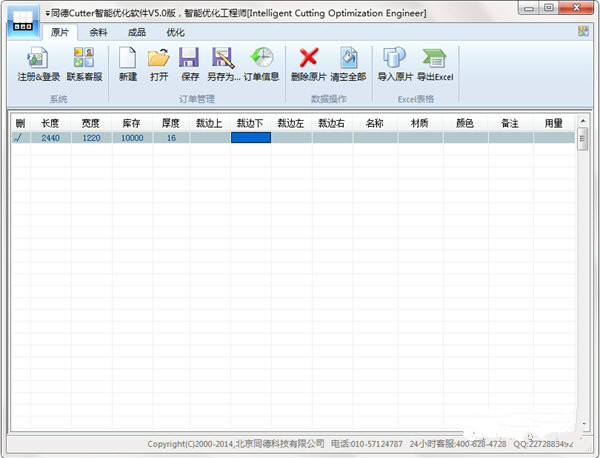Click the 裁边上 column header
This screenshot has width=600, height=458.
[210, 123]
